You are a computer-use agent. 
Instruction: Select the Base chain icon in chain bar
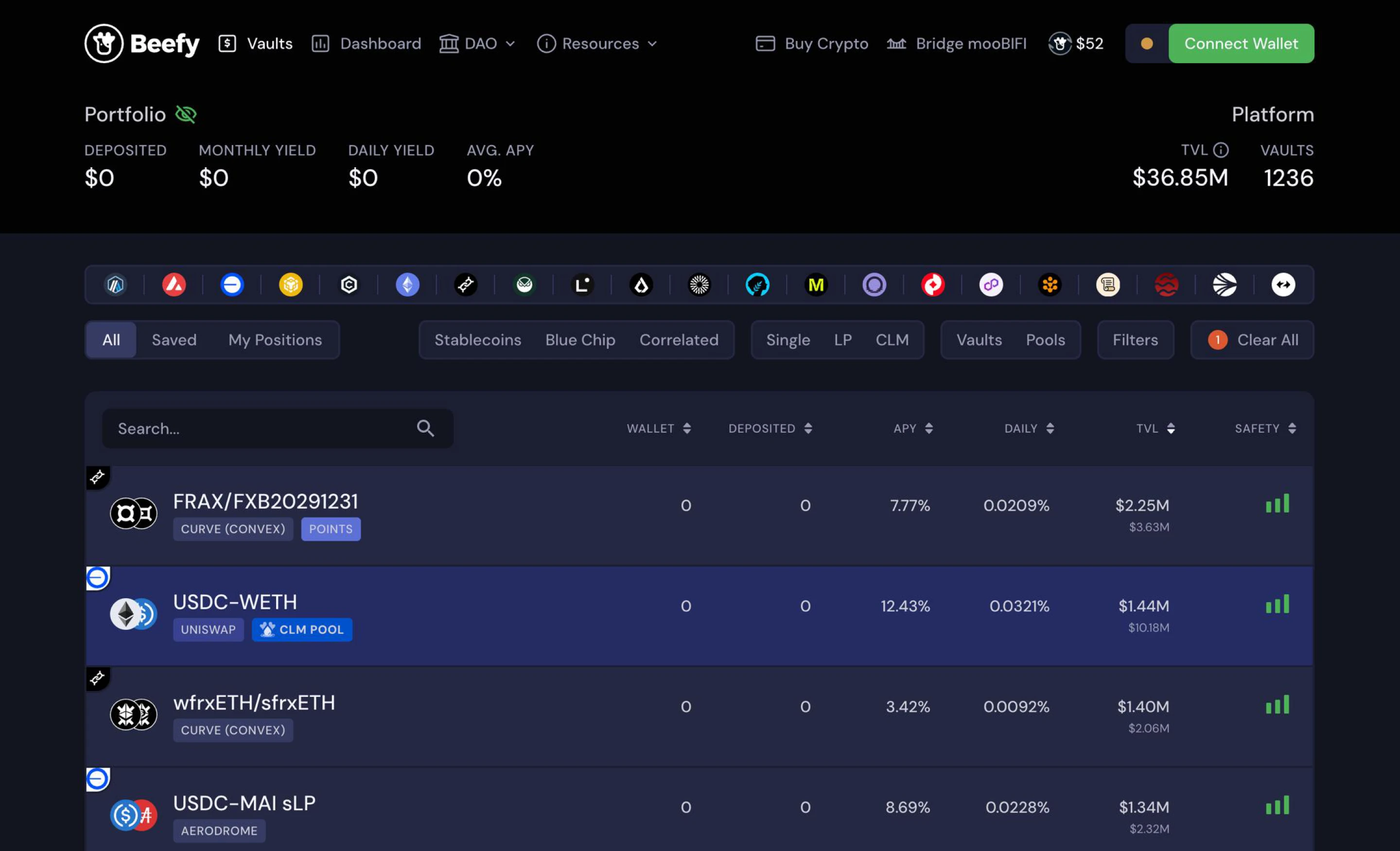click(232, 284)
